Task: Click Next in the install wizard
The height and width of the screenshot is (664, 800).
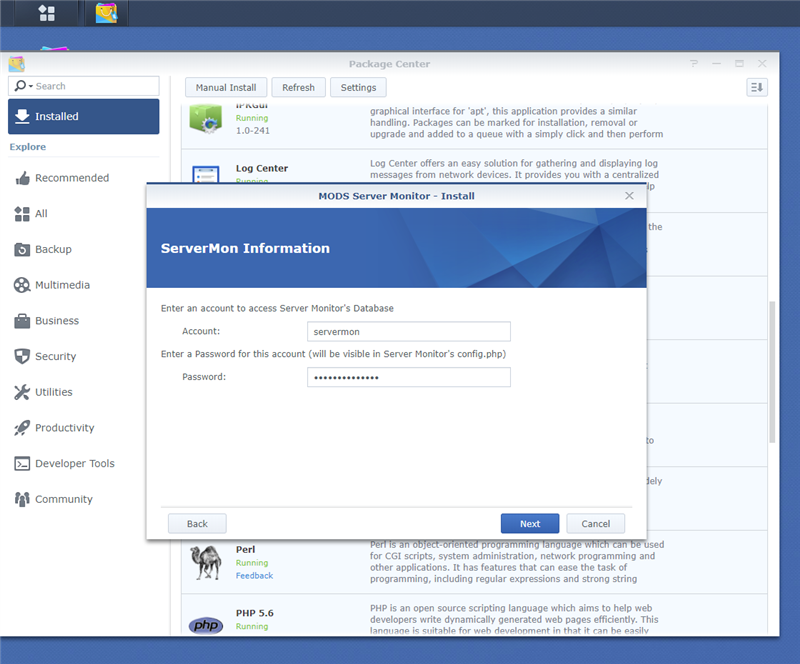Action: tap(530, 524)
